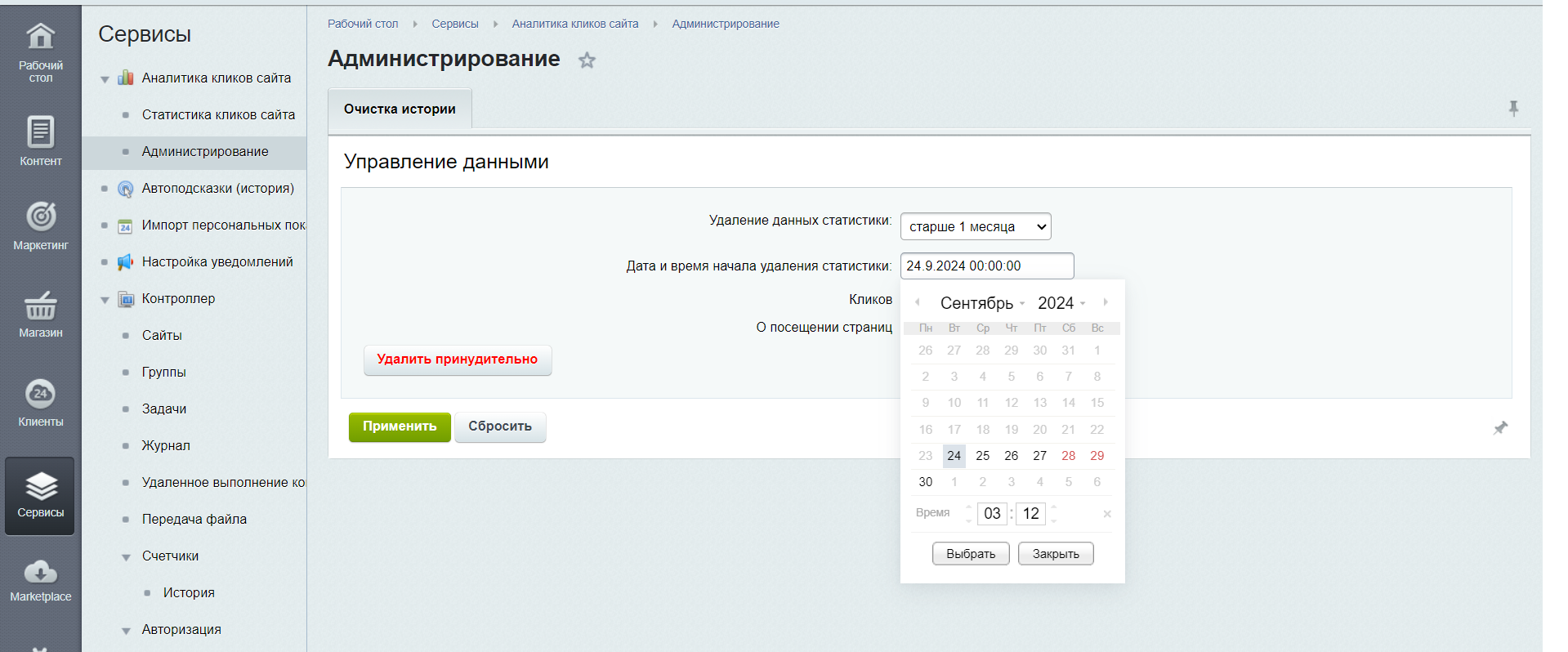Open the Магазин basket icon
The height and width of the screenshot is (652, 1568).
(40, 306)
